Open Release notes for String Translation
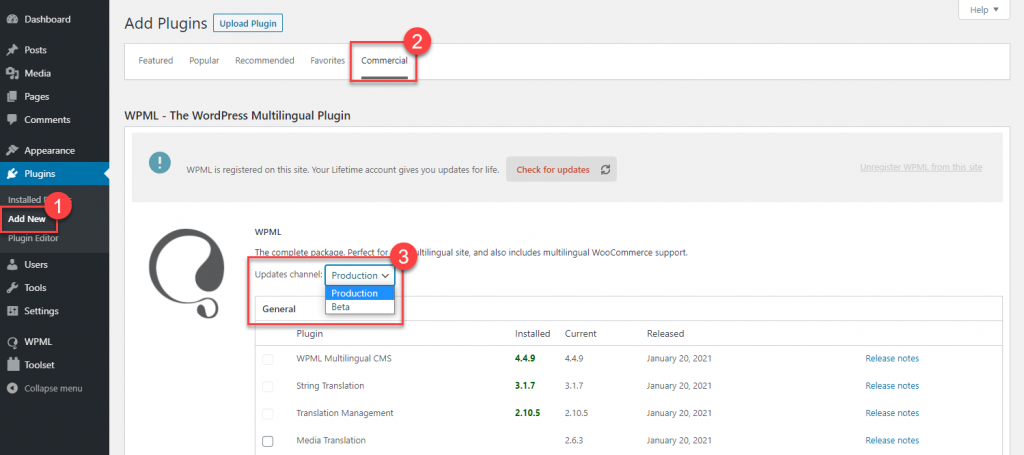 pyautogui.click(x=892, y=386)
